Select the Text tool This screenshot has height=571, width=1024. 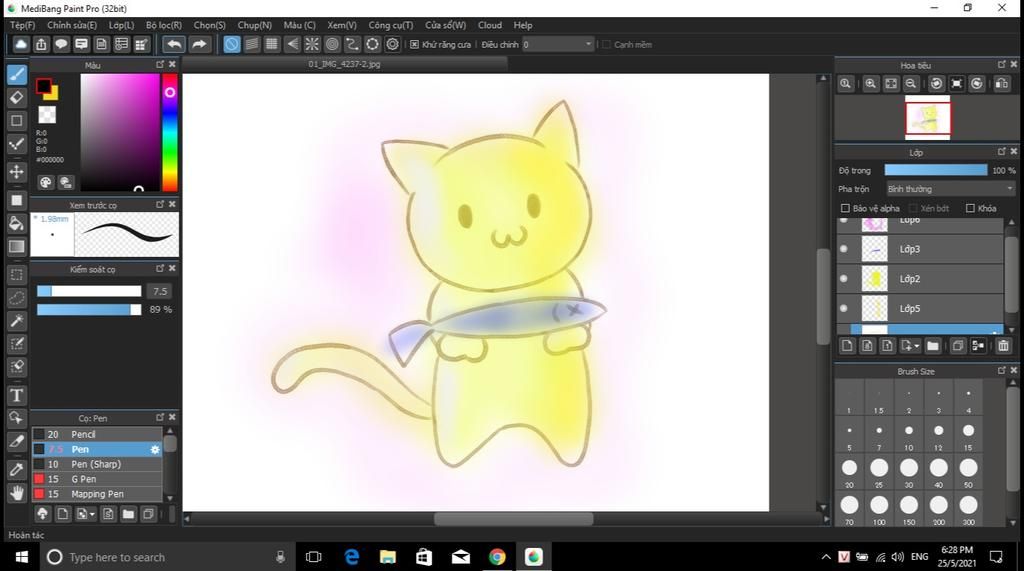16,395
